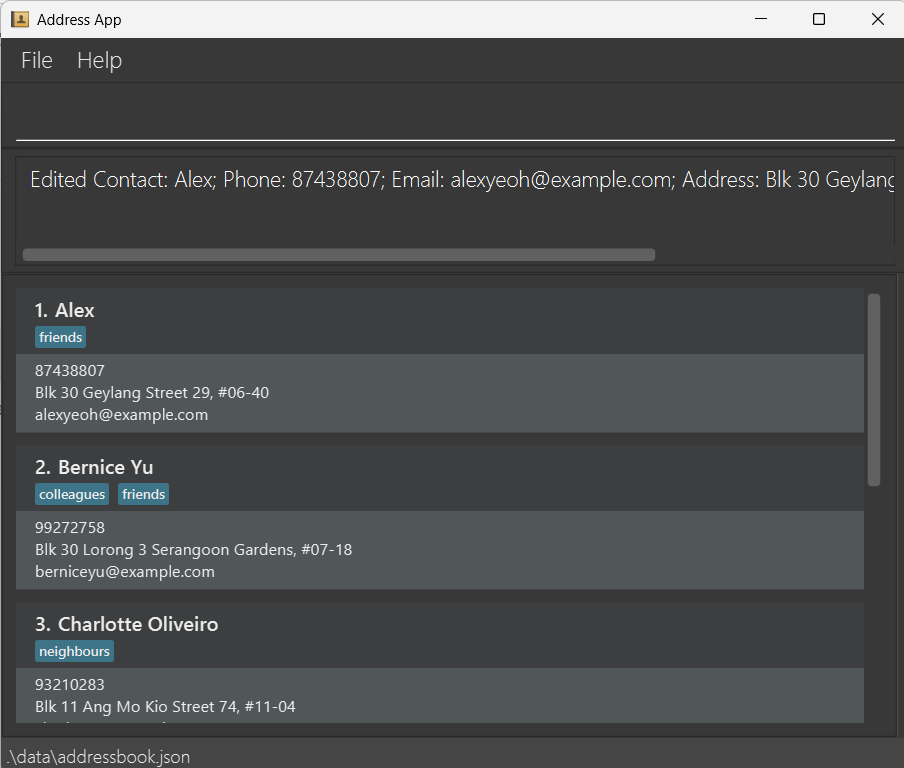Click the friends tag under Alex
904x768 pixels.
pyautogui.click(x=61, y=338)
